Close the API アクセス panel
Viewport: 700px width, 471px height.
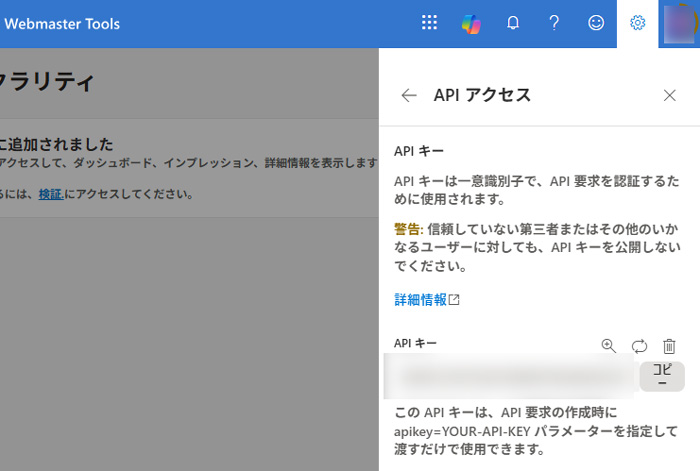[670, 95]
